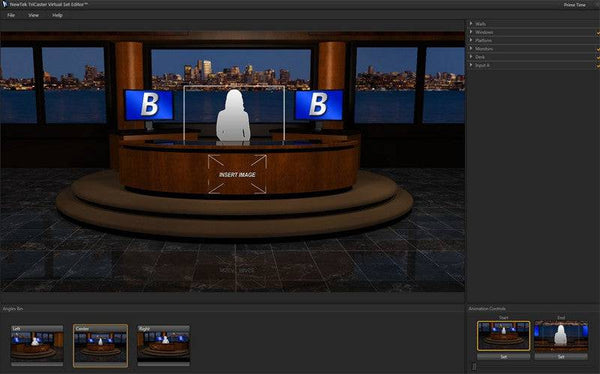Click Set button under Start thumbnail
This screenshot has width=600, height=374.
(504, 357)
